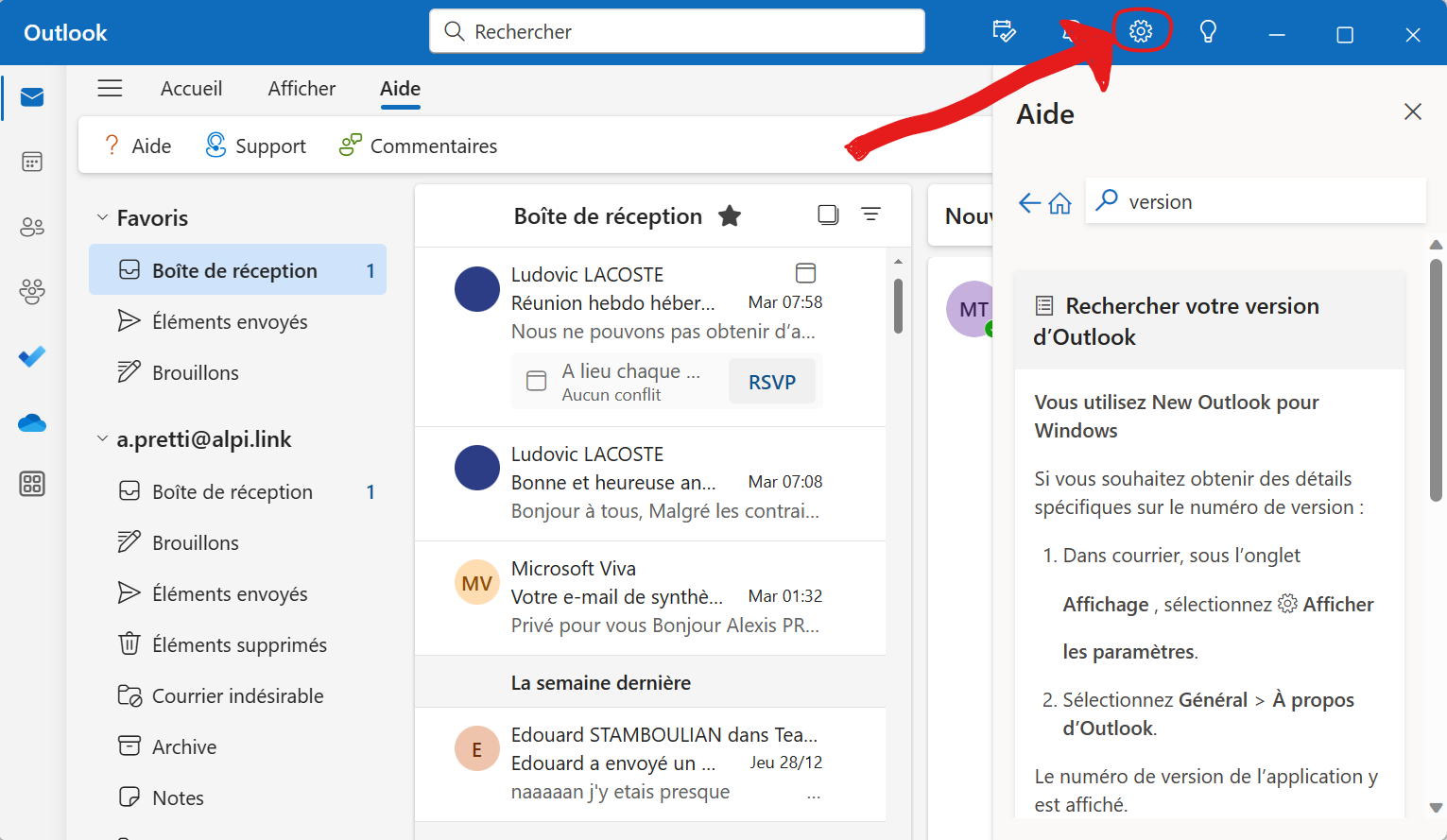1447x840 pixels.
Task: Open Commentaires feedback button
Action: click(x=419, y=146)
